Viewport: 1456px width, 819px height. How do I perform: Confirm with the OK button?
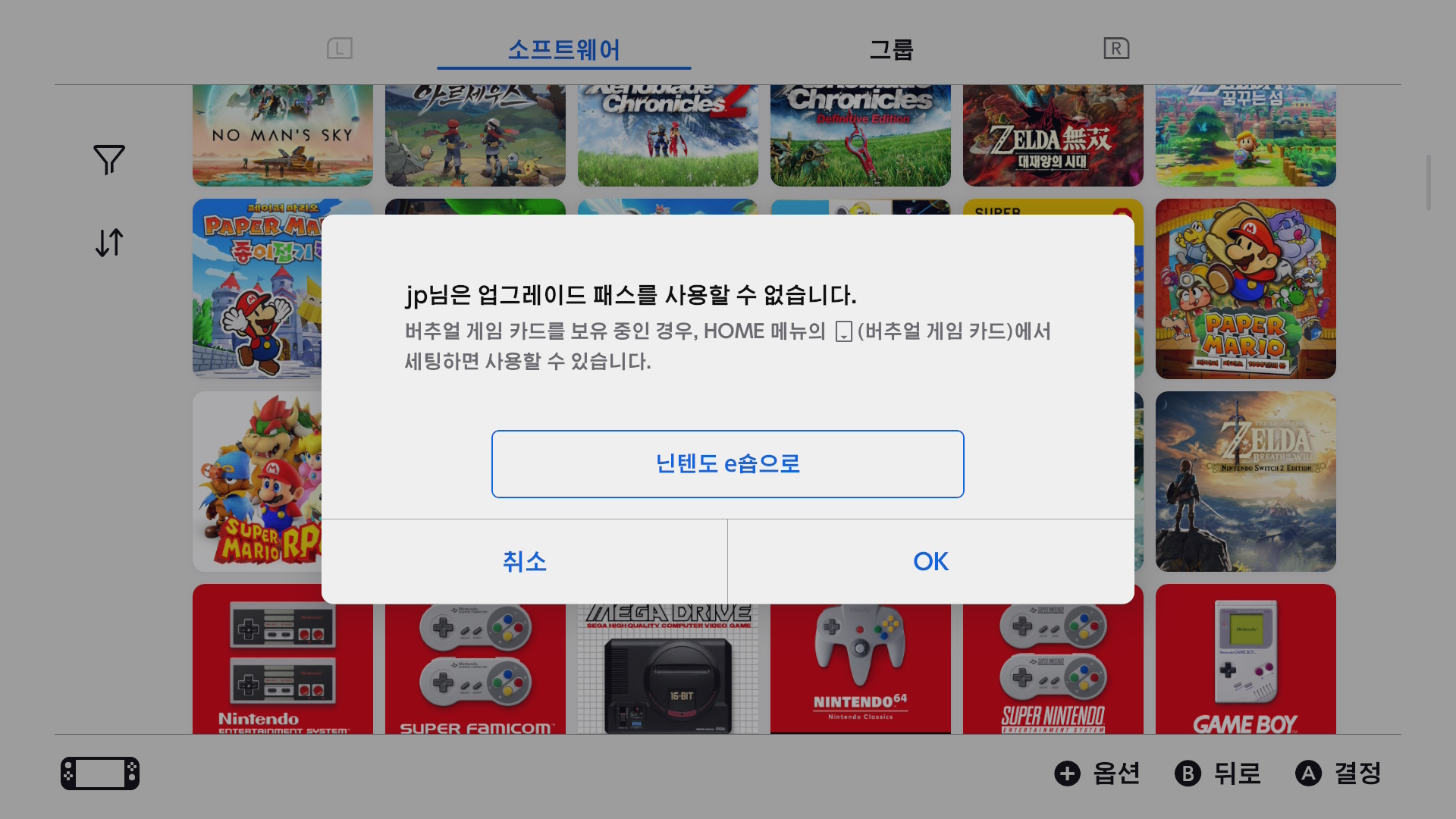coord(931,562)
